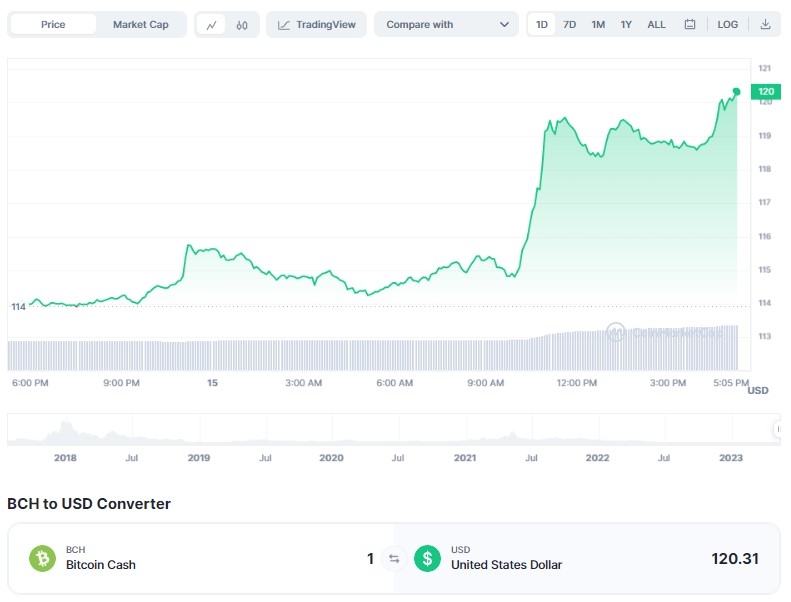This screenshot has width=791, height=602.
Task: Click the United States Dollar name
Action: 506,565
